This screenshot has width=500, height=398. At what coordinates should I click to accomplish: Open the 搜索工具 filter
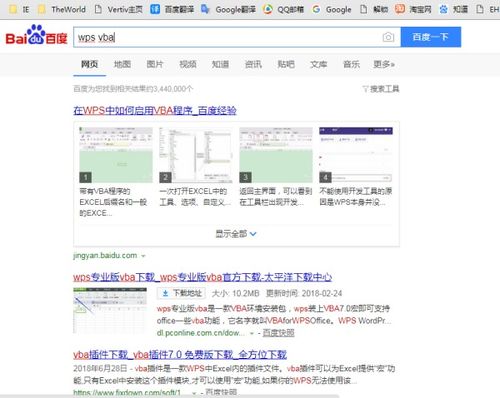[381, 89]
